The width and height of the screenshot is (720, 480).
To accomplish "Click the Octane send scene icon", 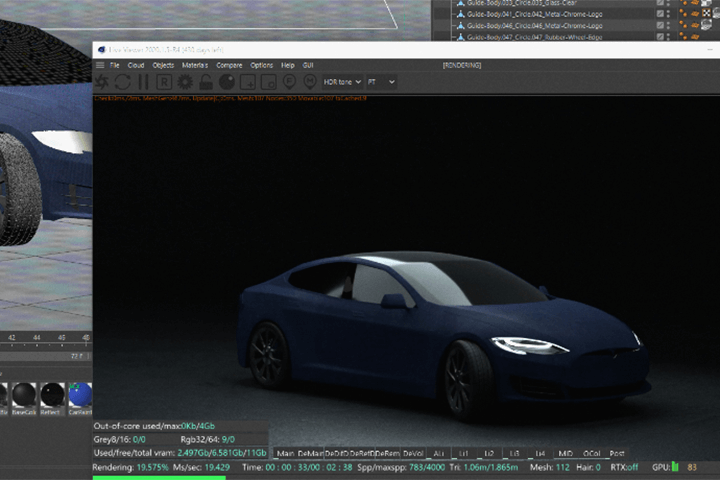I will tap(102, 81).
